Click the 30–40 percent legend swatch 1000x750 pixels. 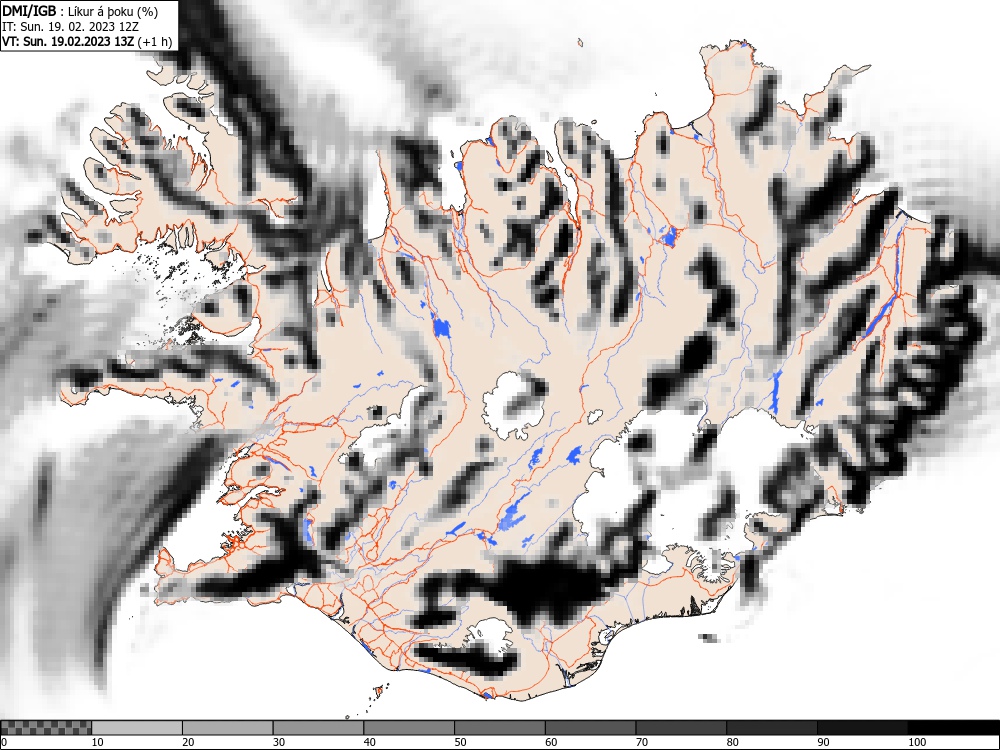[x=318, y=728]
